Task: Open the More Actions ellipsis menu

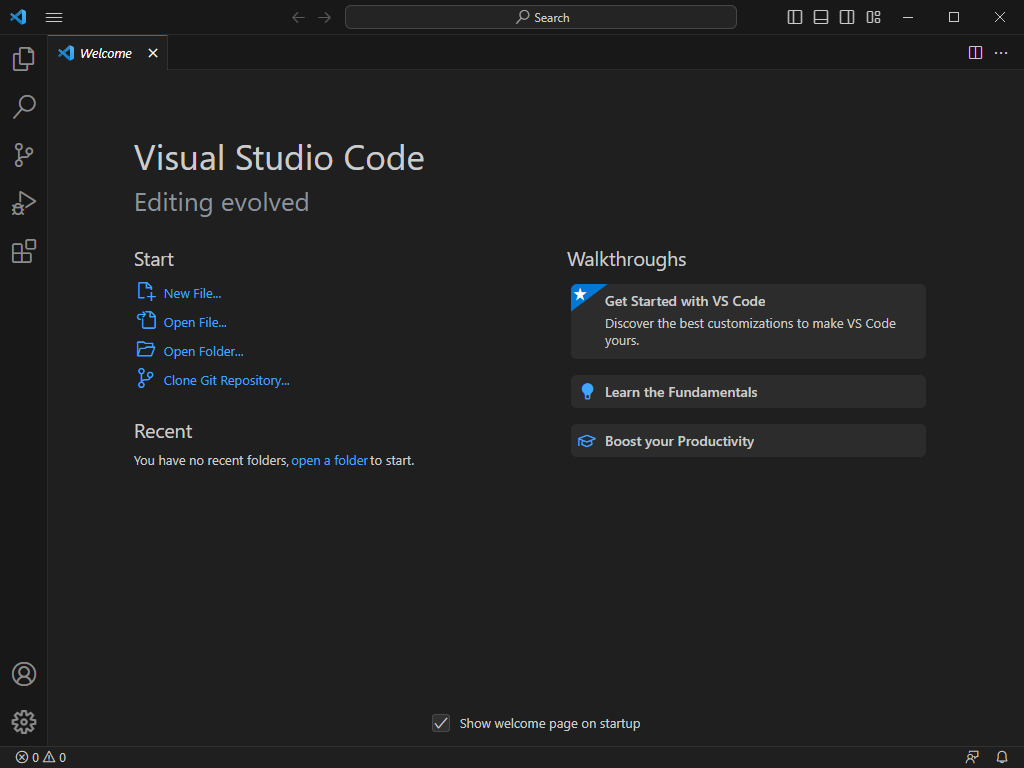Action: click(1000, 53)
